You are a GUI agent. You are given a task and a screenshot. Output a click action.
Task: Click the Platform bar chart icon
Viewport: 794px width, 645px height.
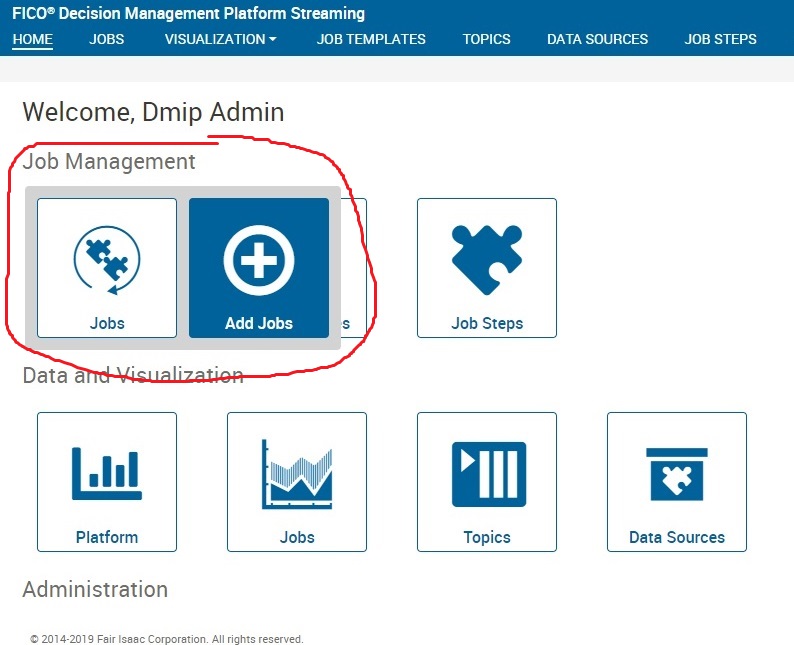point(107,473)
